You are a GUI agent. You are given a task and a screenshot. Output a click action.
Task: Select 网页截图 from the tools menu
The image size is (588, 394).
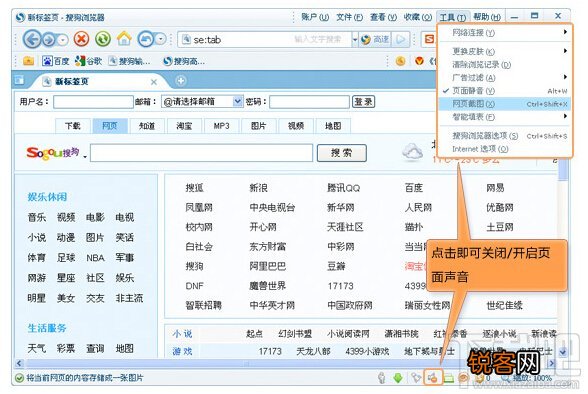[505, 104]
